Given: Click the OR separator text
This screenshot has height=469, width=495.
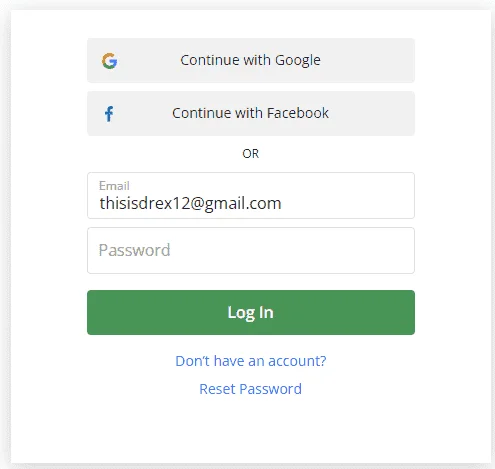Looking at the screenshot, I should (x=251, y=154).
